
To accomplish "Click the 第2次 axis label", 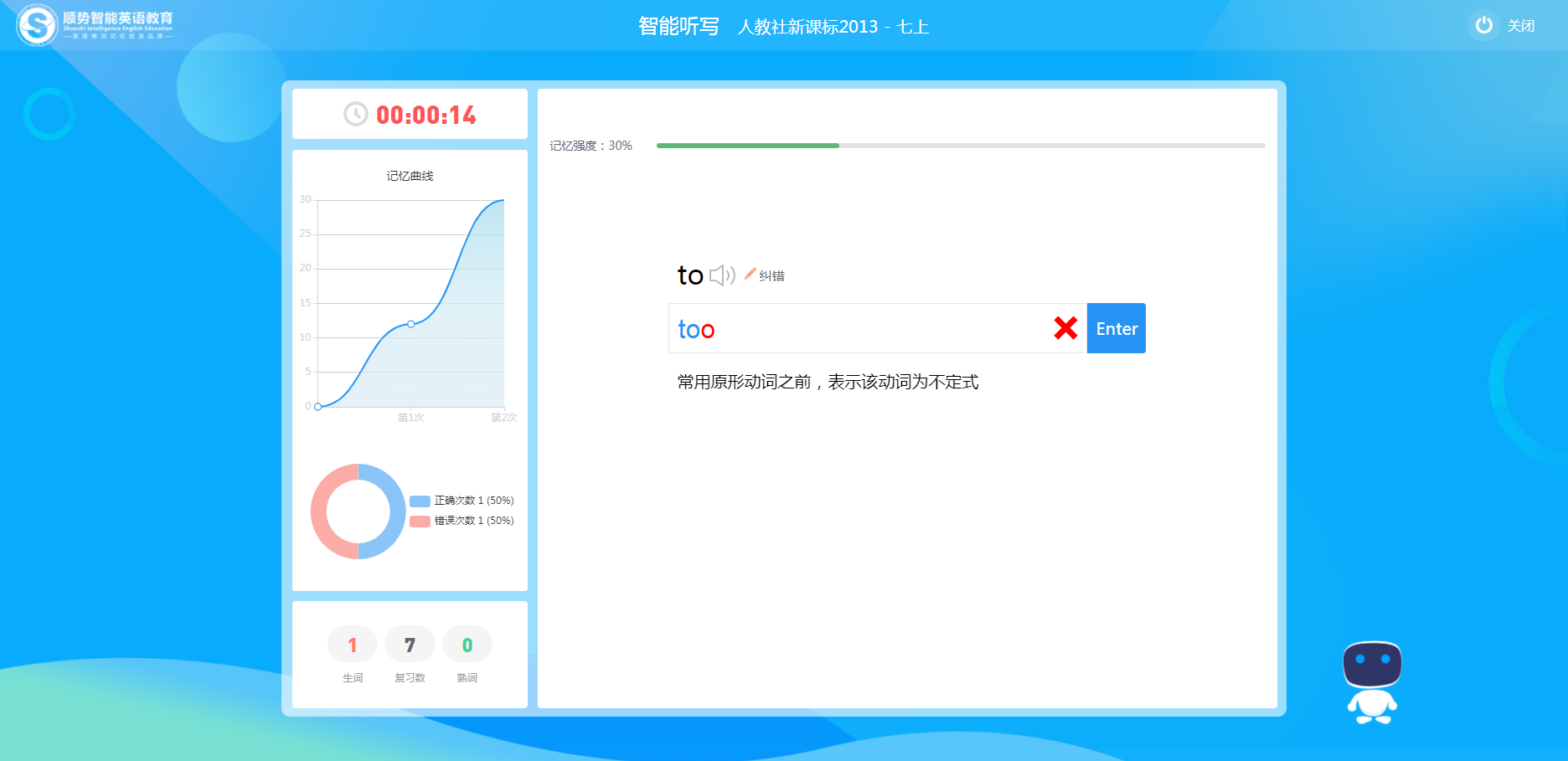I will pos(503,418).
